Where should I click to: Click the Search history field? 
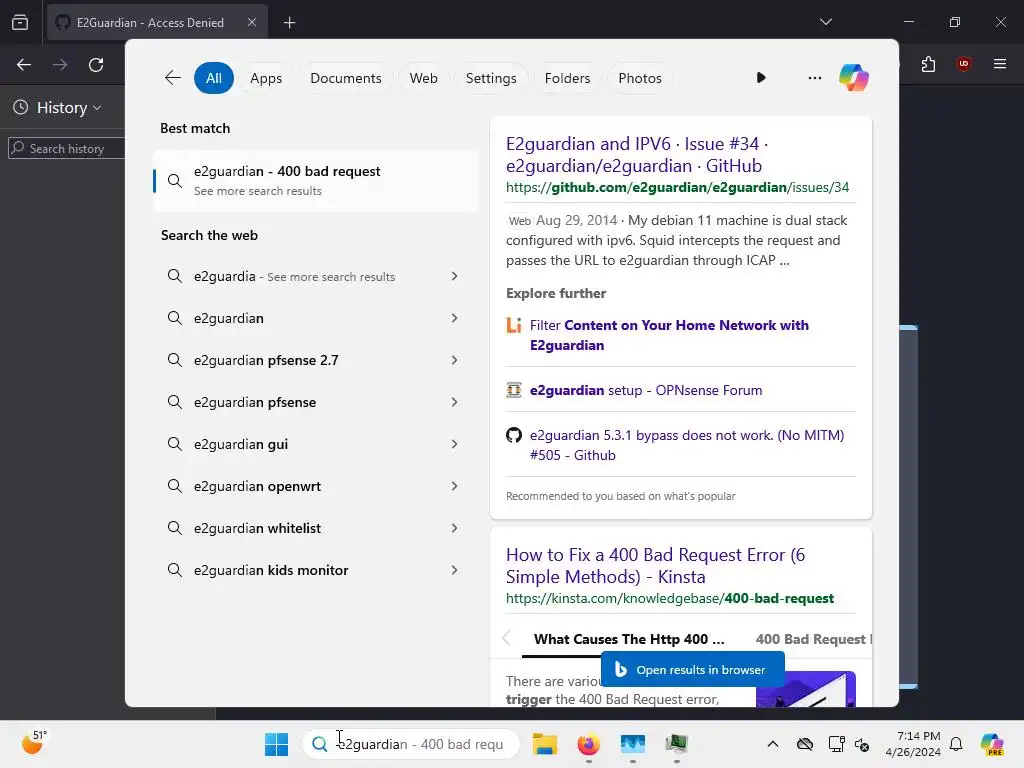pyautogui.click(x=66, y=148)
